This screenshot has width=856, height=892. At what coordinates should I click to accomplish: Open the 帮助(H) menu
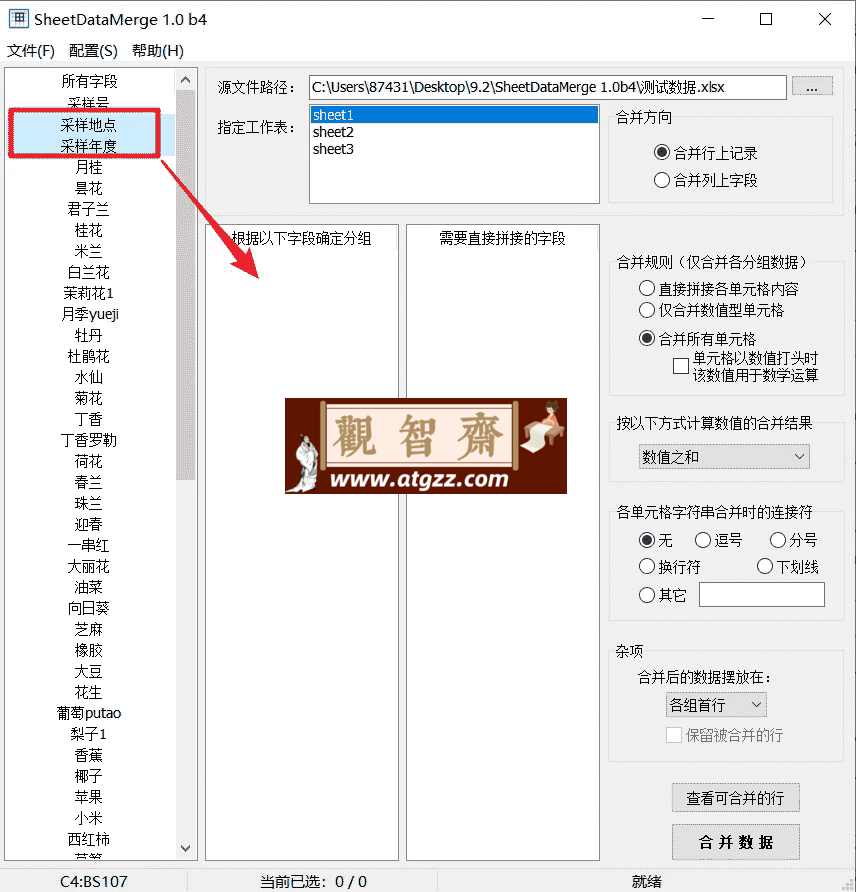(x=158, y=51)
